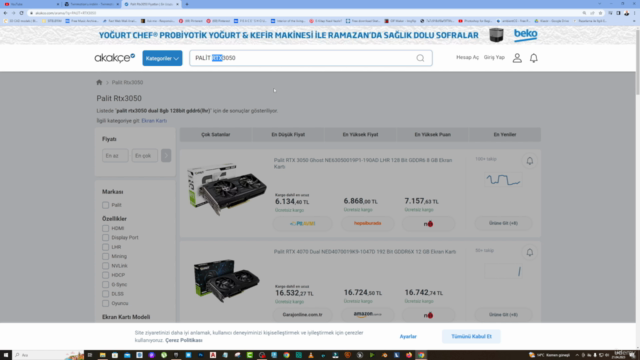640x360 pixels.
Task: Set price alert bell for Palit RTX 3050 Ghost
Action: click(x=529, y=161)
